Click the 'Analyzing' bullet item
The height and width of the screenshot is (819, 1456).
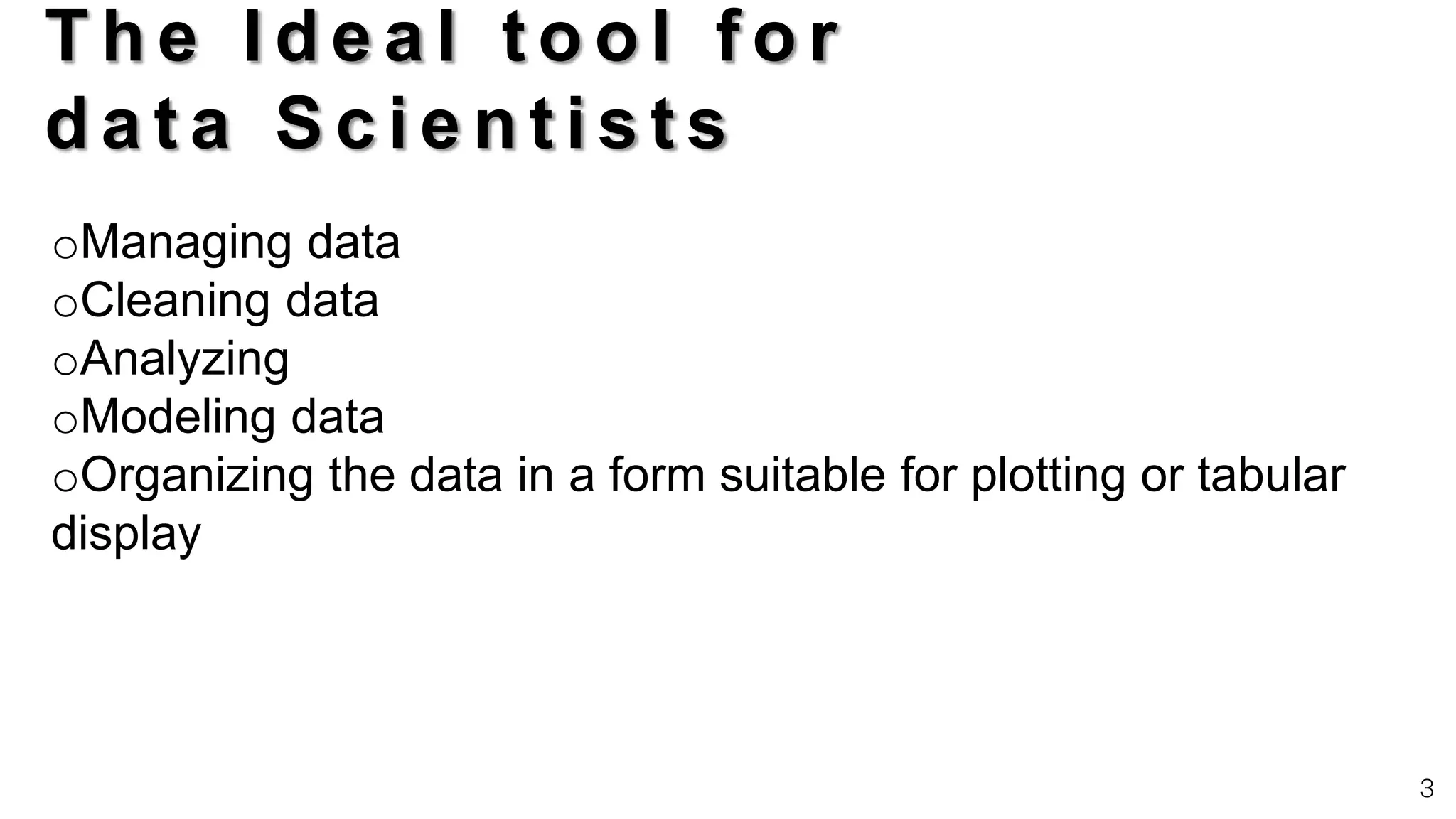click(x=185, y=359)
